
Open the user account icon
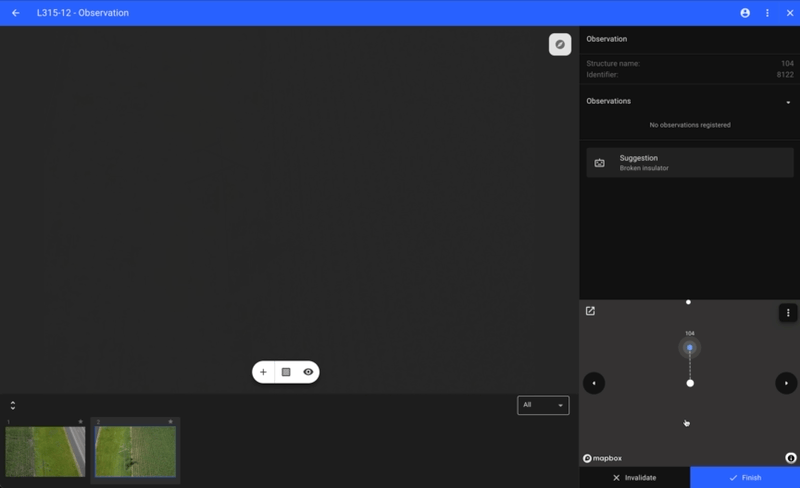(x=745, y=13)
